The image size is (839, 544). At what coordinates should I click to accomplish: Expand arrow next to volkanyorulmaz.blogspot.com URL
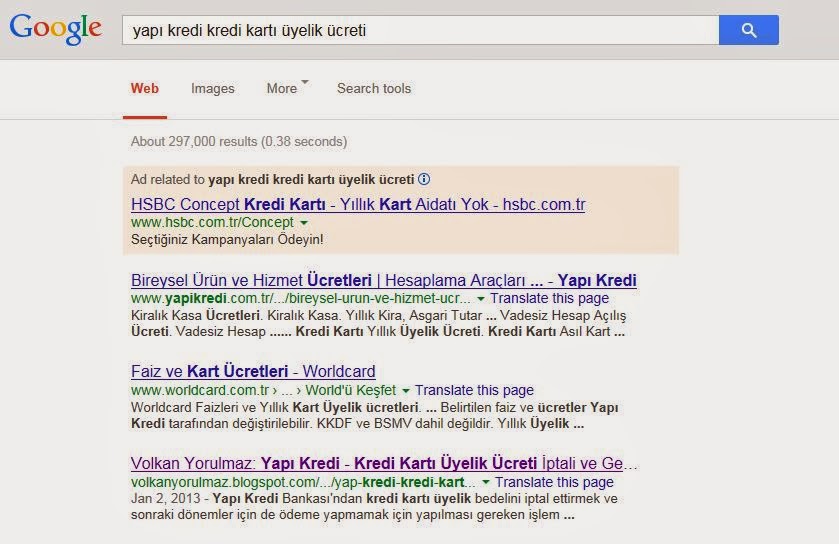(485, 482)
